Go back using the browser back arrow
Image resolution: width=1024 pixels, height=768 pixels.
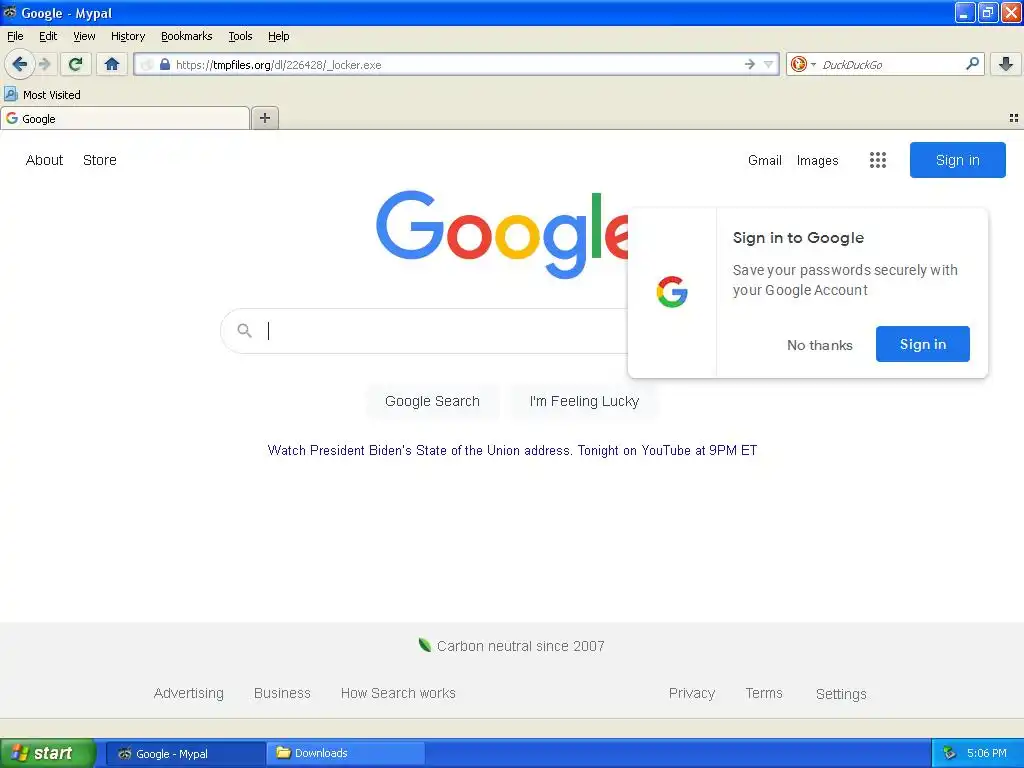click(20, 64)
